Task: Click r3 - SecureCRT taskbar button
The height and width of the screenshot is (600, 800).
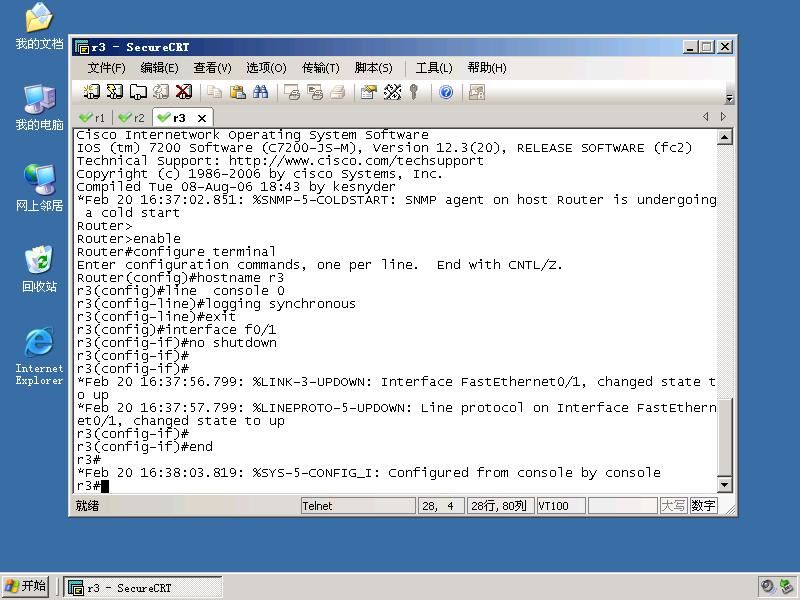Action: (x=143, y=587)
